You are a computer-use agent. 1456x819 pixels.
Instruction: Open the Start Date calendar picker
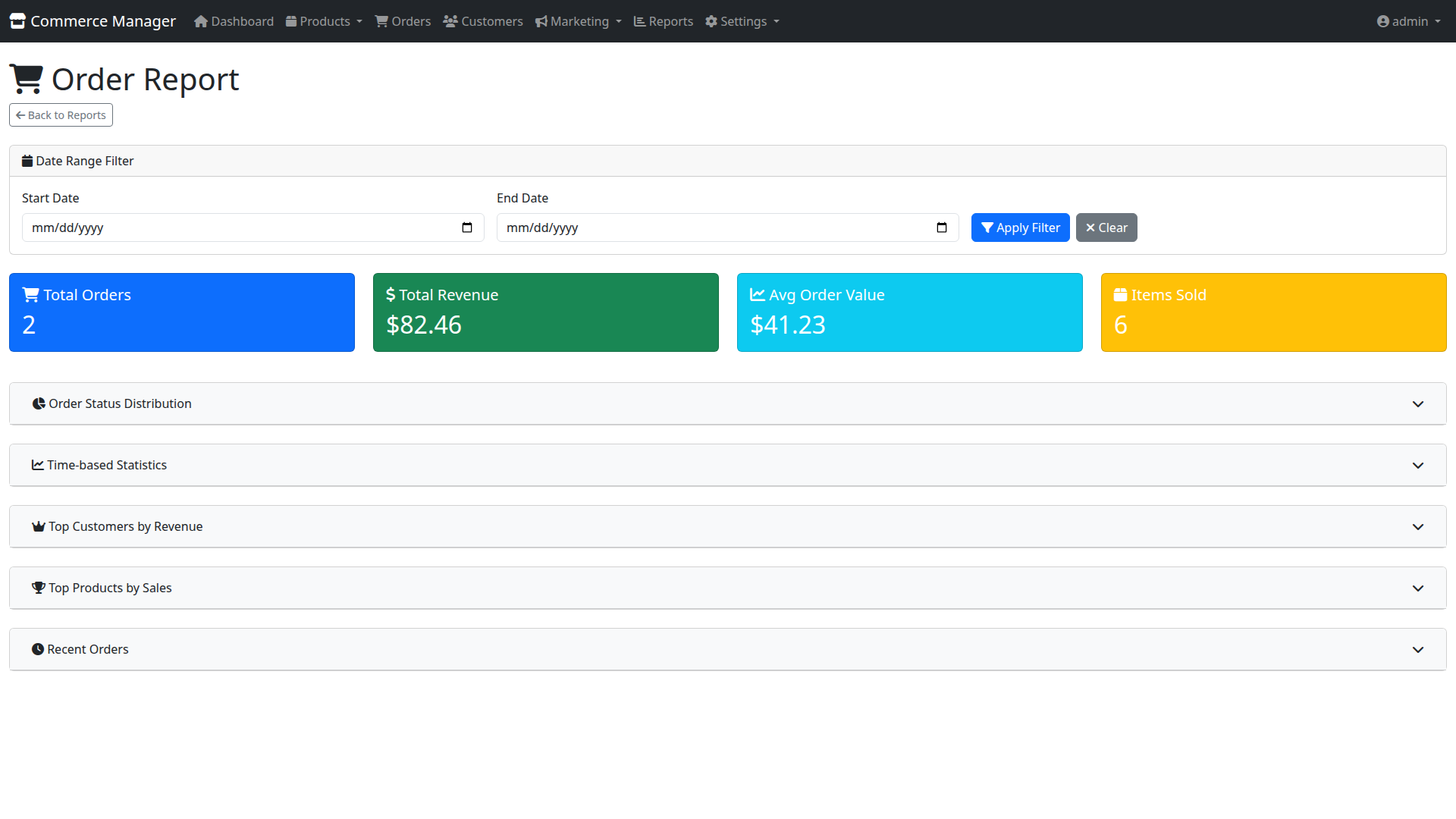(x=466, y=227)
